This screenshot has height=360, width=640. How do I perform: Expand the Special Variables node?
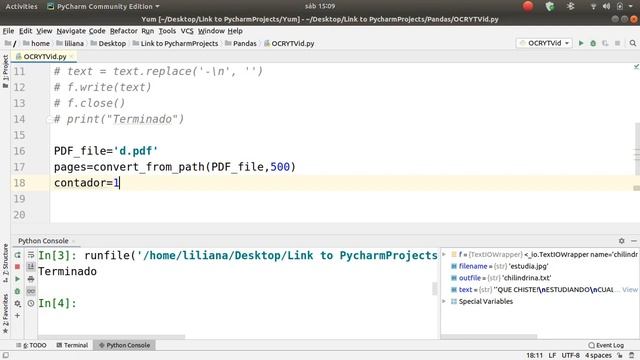point(444,301)
